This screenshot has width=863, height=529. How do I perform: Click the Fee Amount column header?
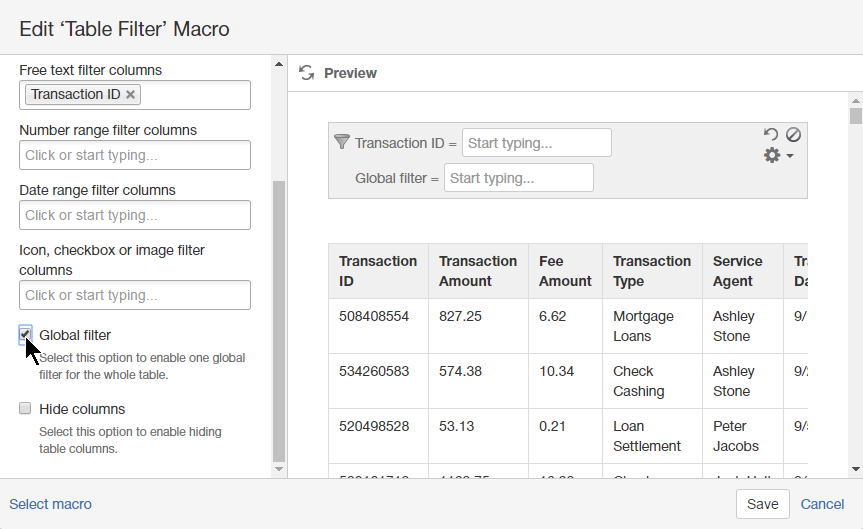coord(565,271)
